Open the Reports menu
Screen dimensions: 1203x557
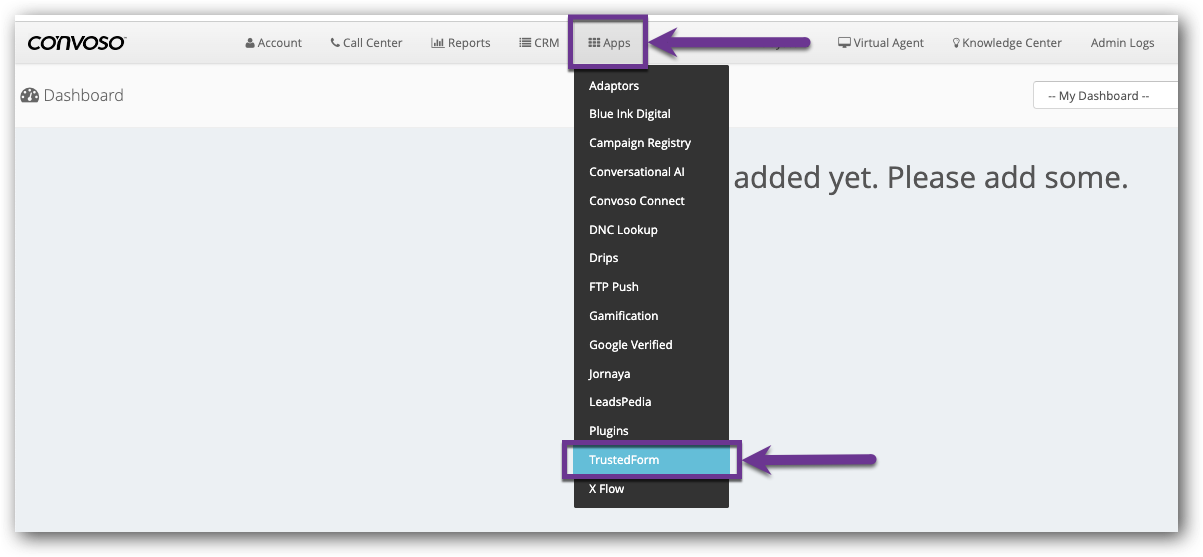pyautogui.click(x=460, y=43)
